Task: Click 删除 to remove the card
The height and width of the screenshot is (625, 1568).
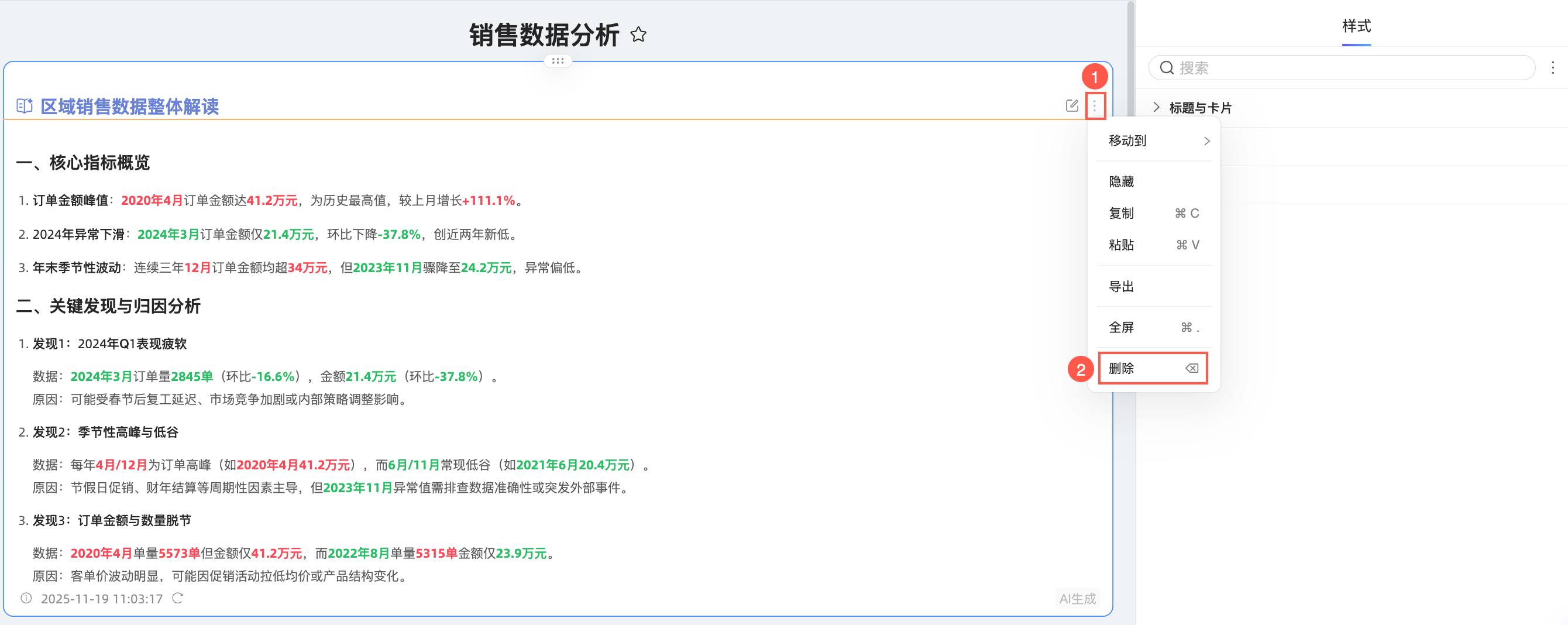Action: point(1153,368)
